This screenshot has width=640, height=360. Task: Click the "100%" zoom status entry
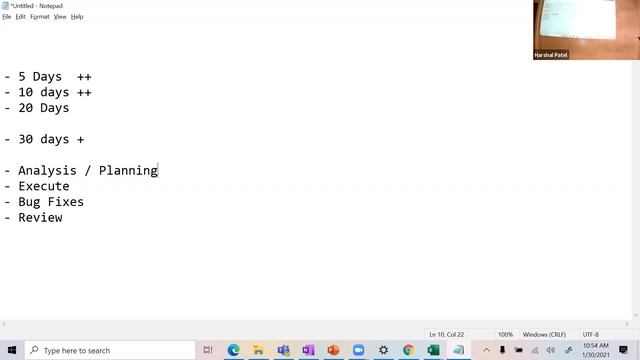pyautogui.click(x=505, y=334)
